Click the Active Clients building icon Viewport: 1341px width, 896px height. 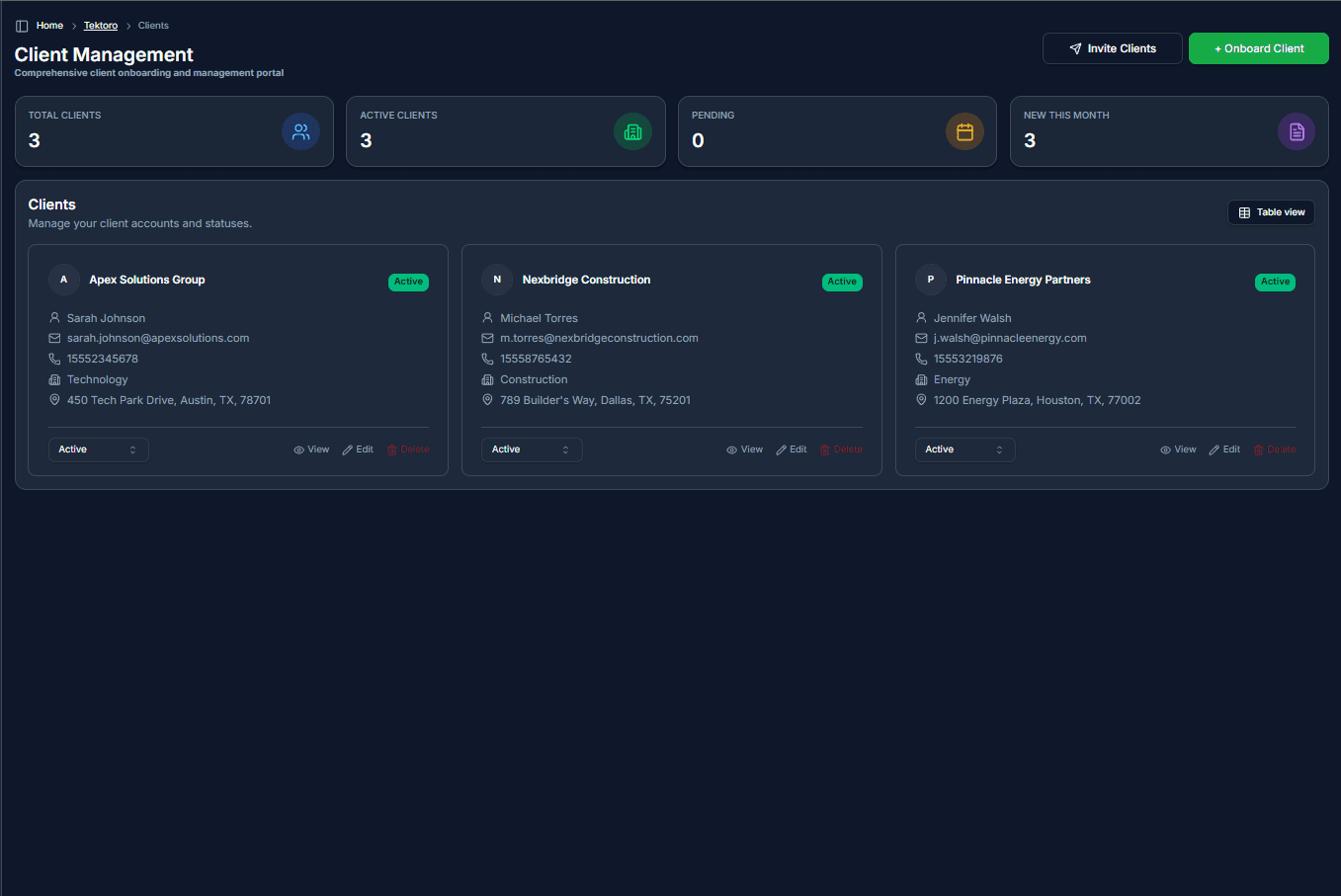[632, 130]
